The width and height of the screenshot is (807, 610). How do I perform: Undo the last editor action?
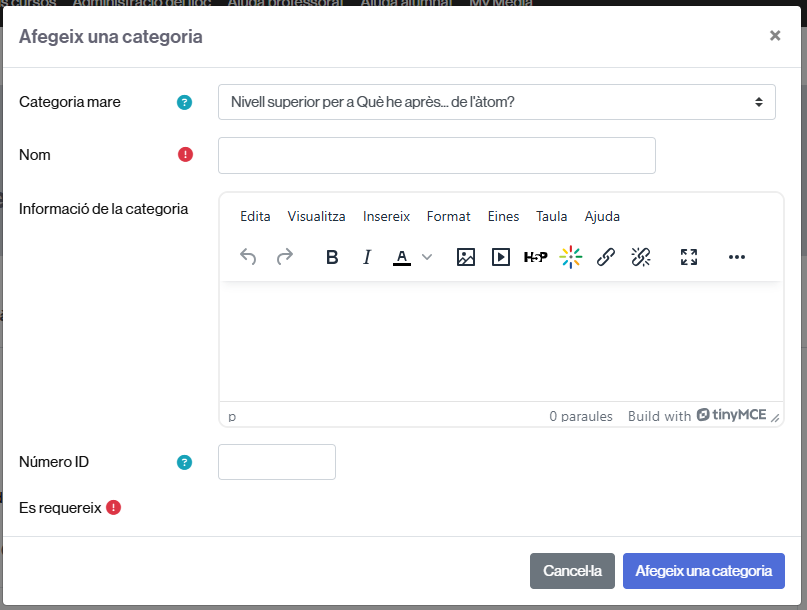[248, 257]
